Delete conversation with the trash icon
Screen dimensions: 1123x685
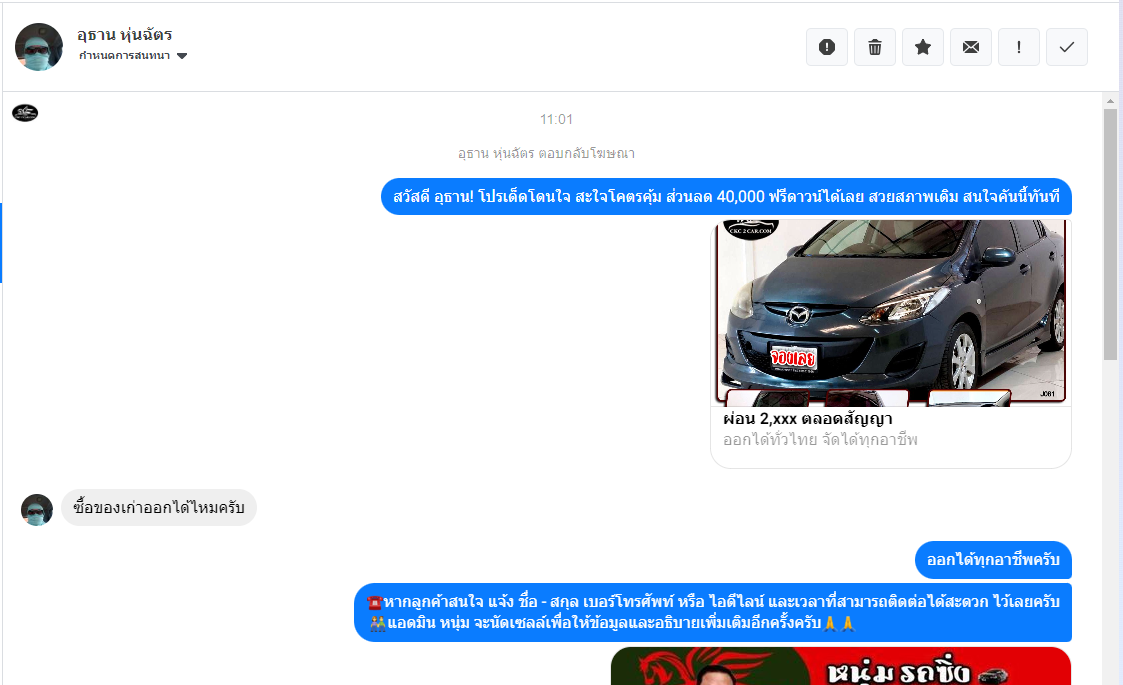875,47
